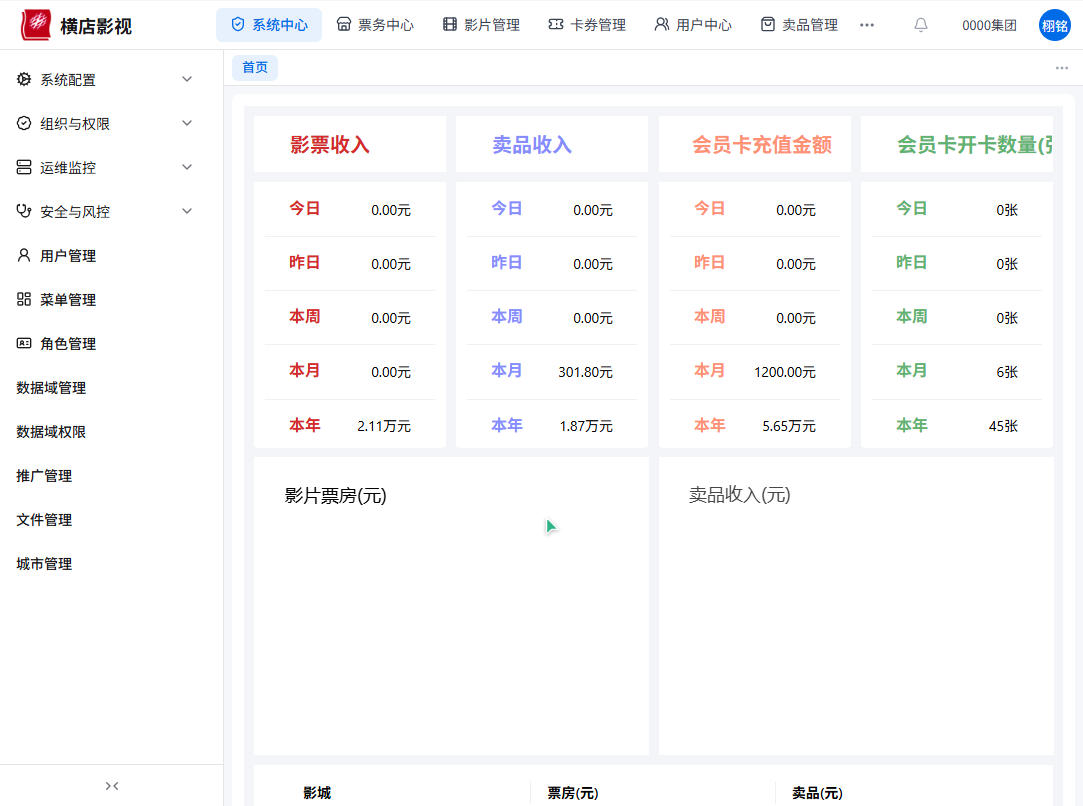The image size is (1083, 806).
Task: Click 昨日 label in 卖品收入 card
Action: (x=507, y=262)
